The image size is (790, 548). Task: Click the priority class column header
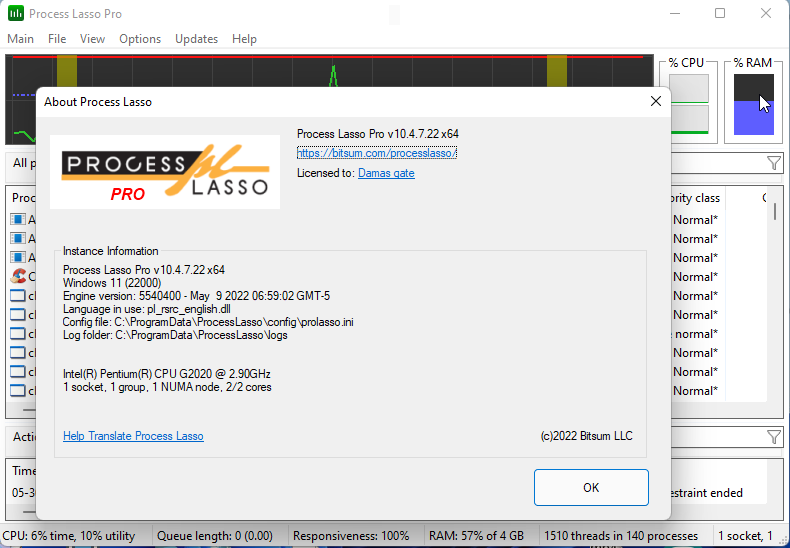[697, 198]
